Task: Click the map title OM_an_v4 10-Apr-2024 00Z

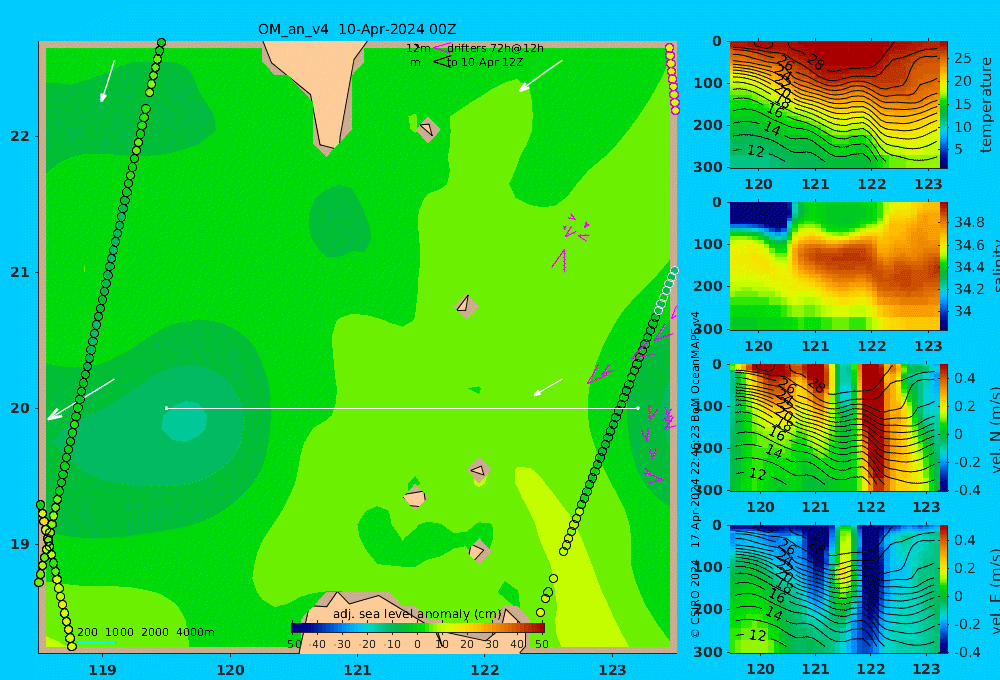Action: coord(357,29)
